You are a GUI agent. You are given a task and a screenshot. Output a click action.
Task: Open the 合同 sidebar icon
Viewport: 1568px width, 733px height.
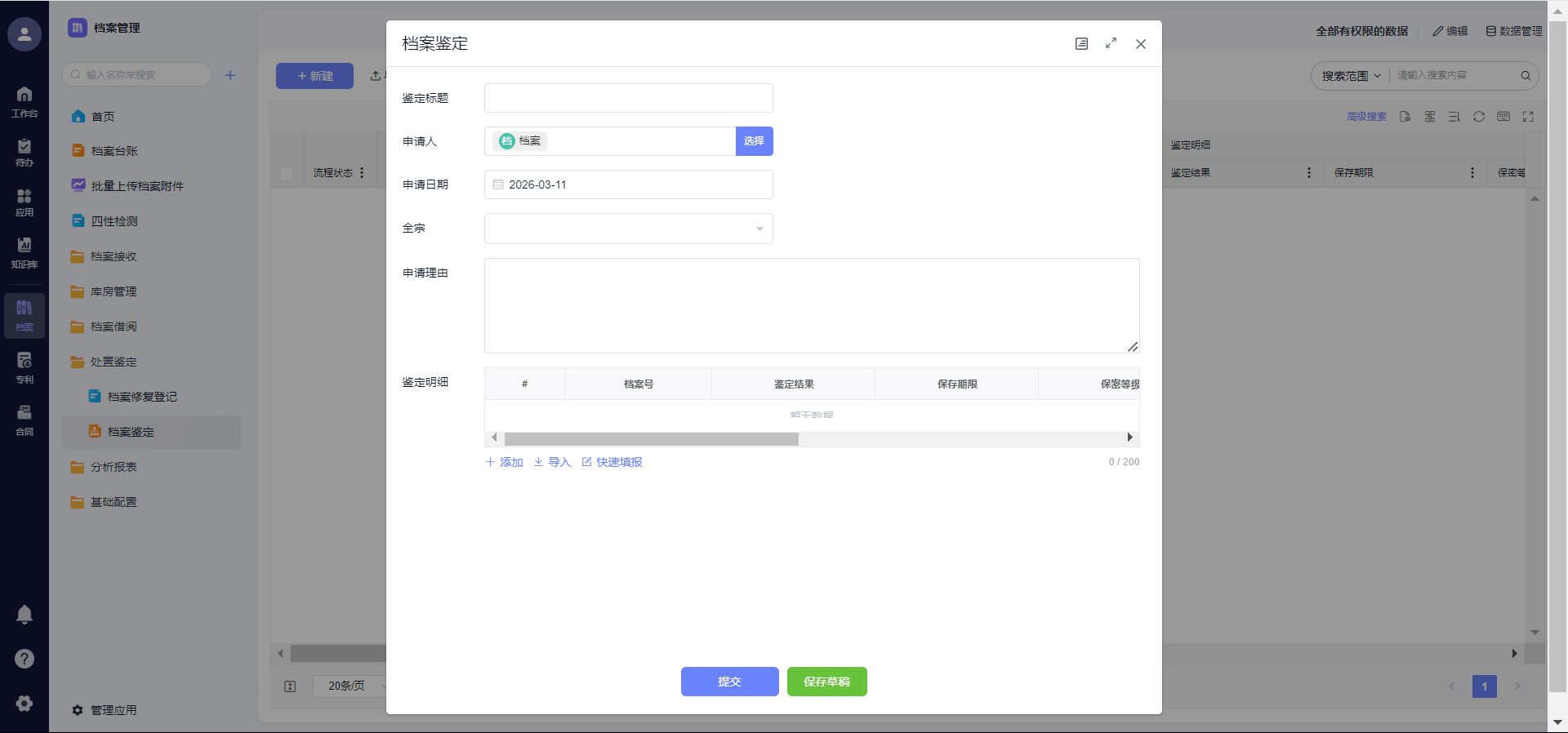(24, 420)
